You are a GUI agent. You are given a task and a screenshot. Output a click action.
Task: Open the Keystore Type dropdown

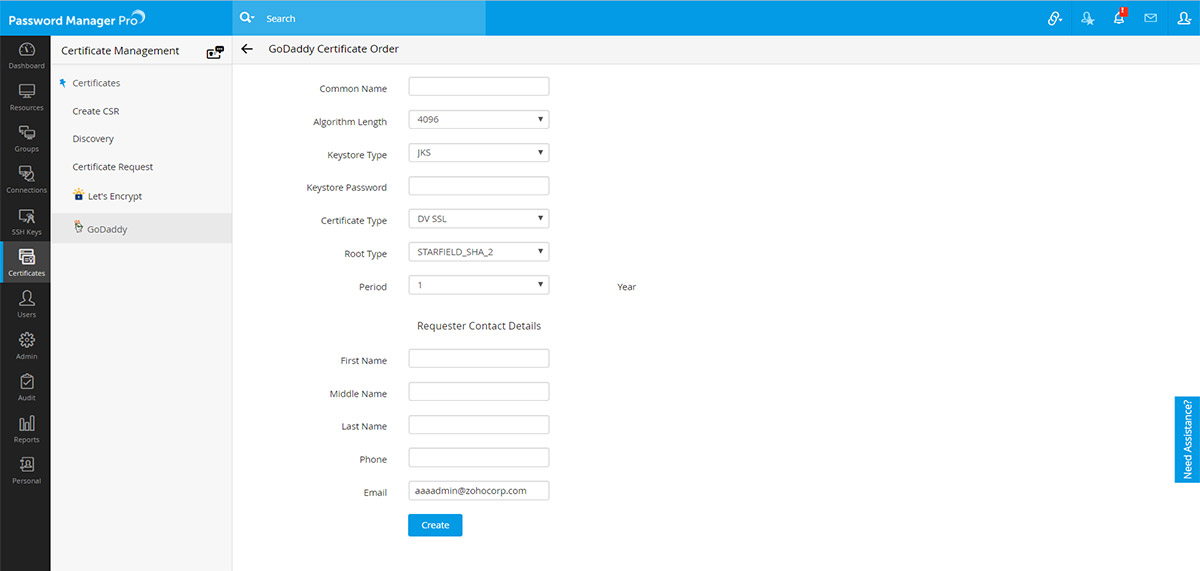(479, 153)
